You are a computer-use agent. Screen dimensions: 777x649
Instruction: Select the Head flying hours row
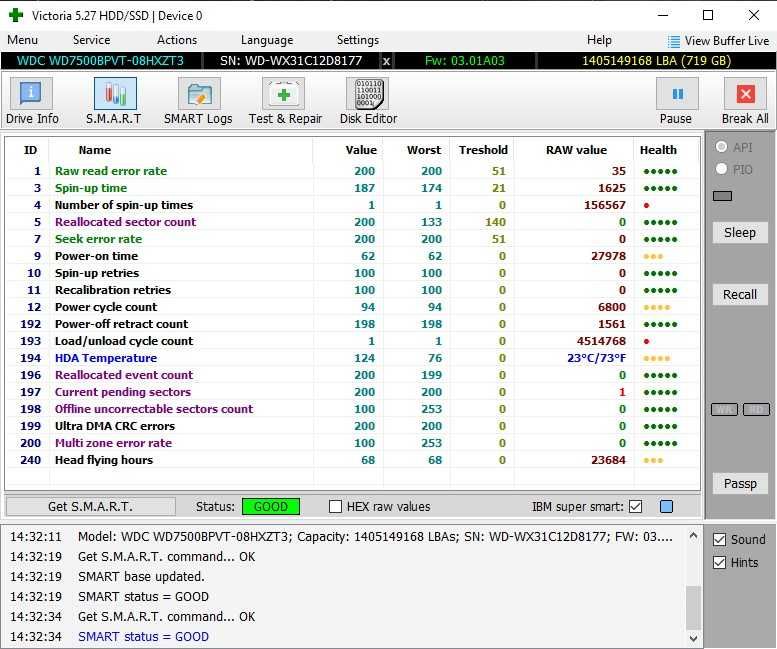point(352,460)
